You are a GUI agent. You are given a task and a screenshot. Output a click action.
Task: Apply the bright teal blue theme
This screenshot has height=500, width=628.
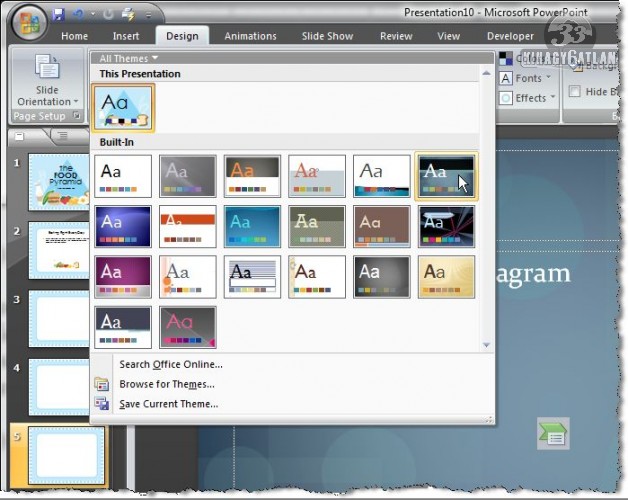(x=252, y=226)
